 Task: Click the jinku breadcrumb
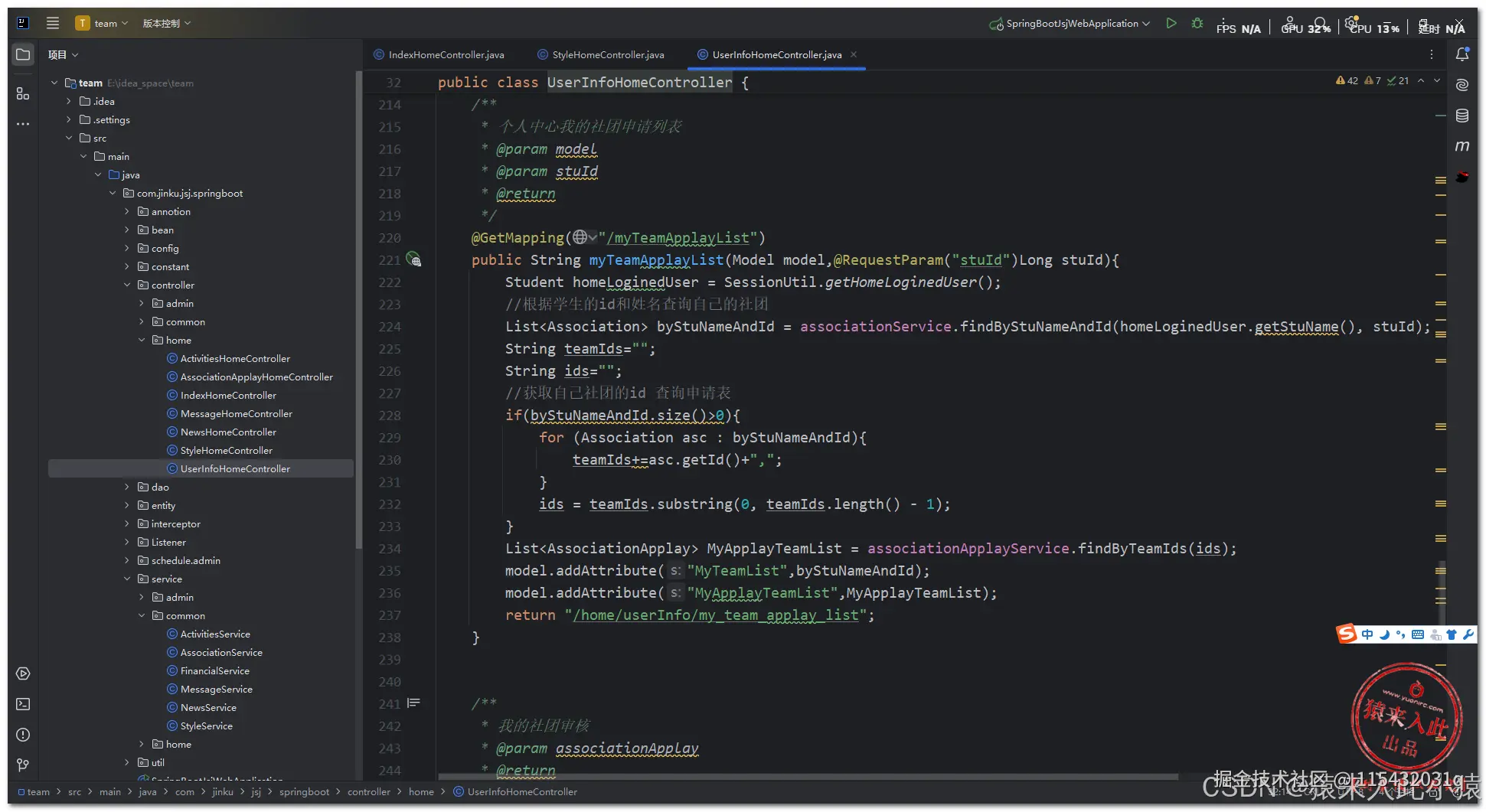[223, 791]
